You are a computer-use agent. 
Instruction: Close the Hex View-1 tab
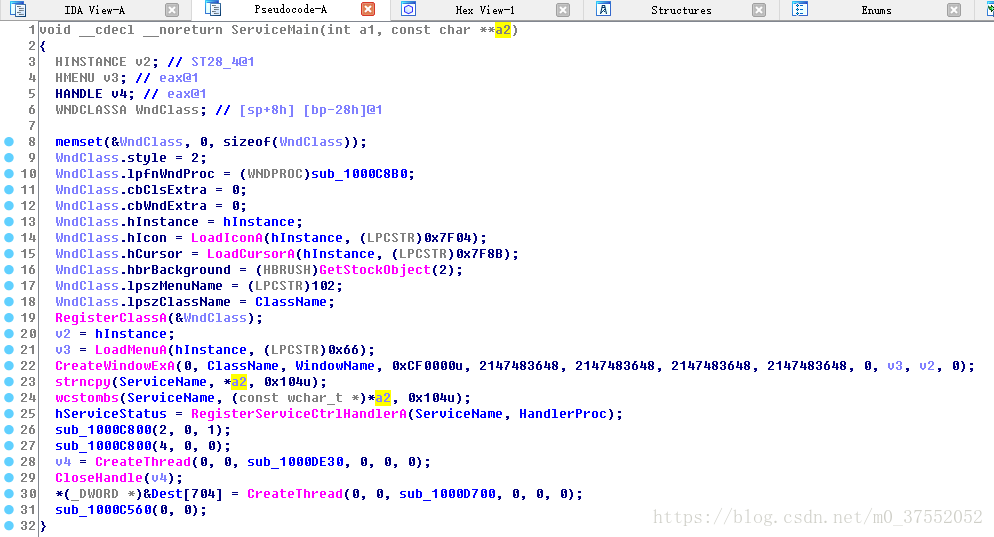563,10
